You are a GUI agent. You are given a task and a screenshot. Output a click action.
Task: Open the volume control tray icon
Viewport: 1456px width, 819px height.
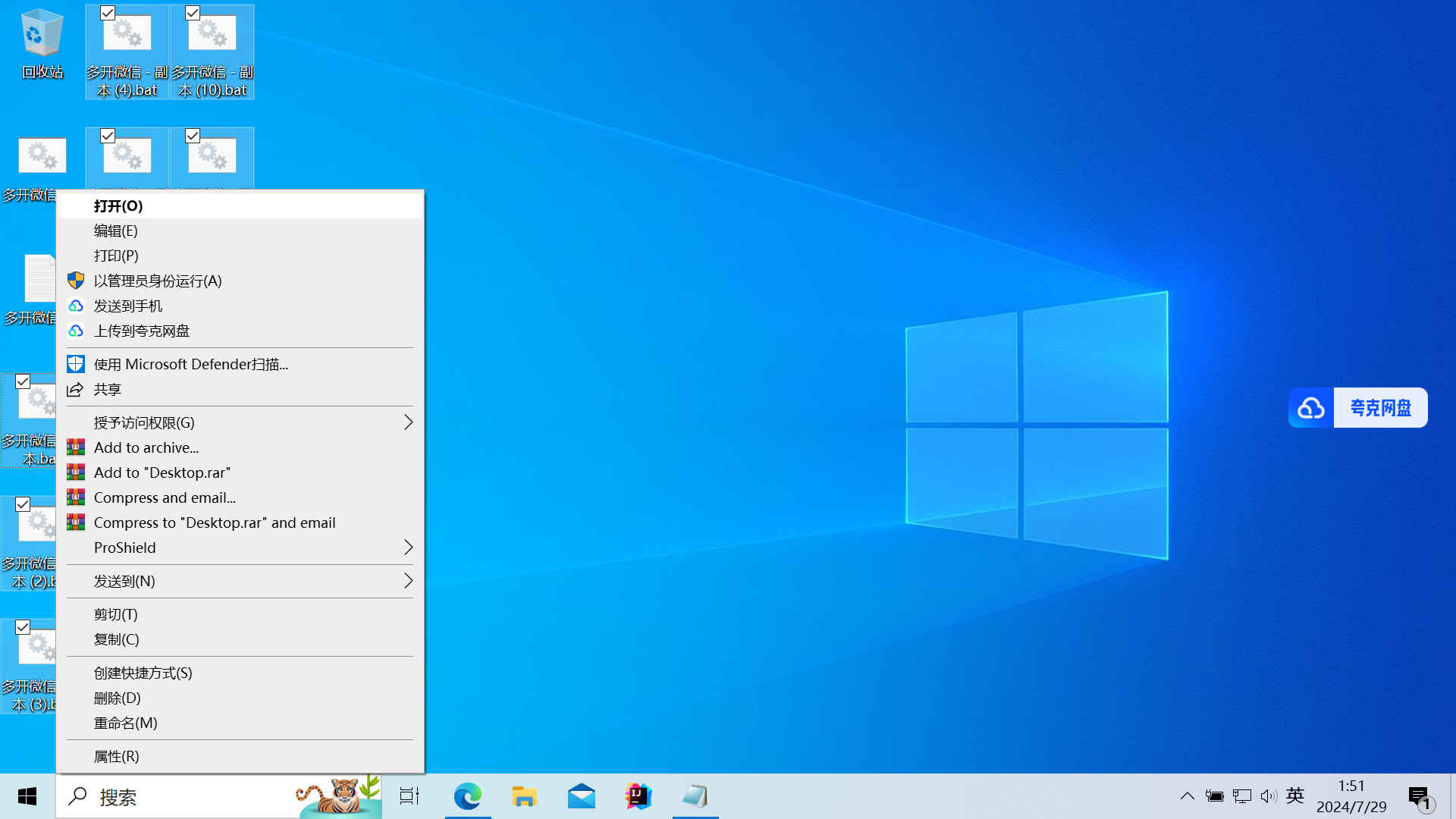1269,796
